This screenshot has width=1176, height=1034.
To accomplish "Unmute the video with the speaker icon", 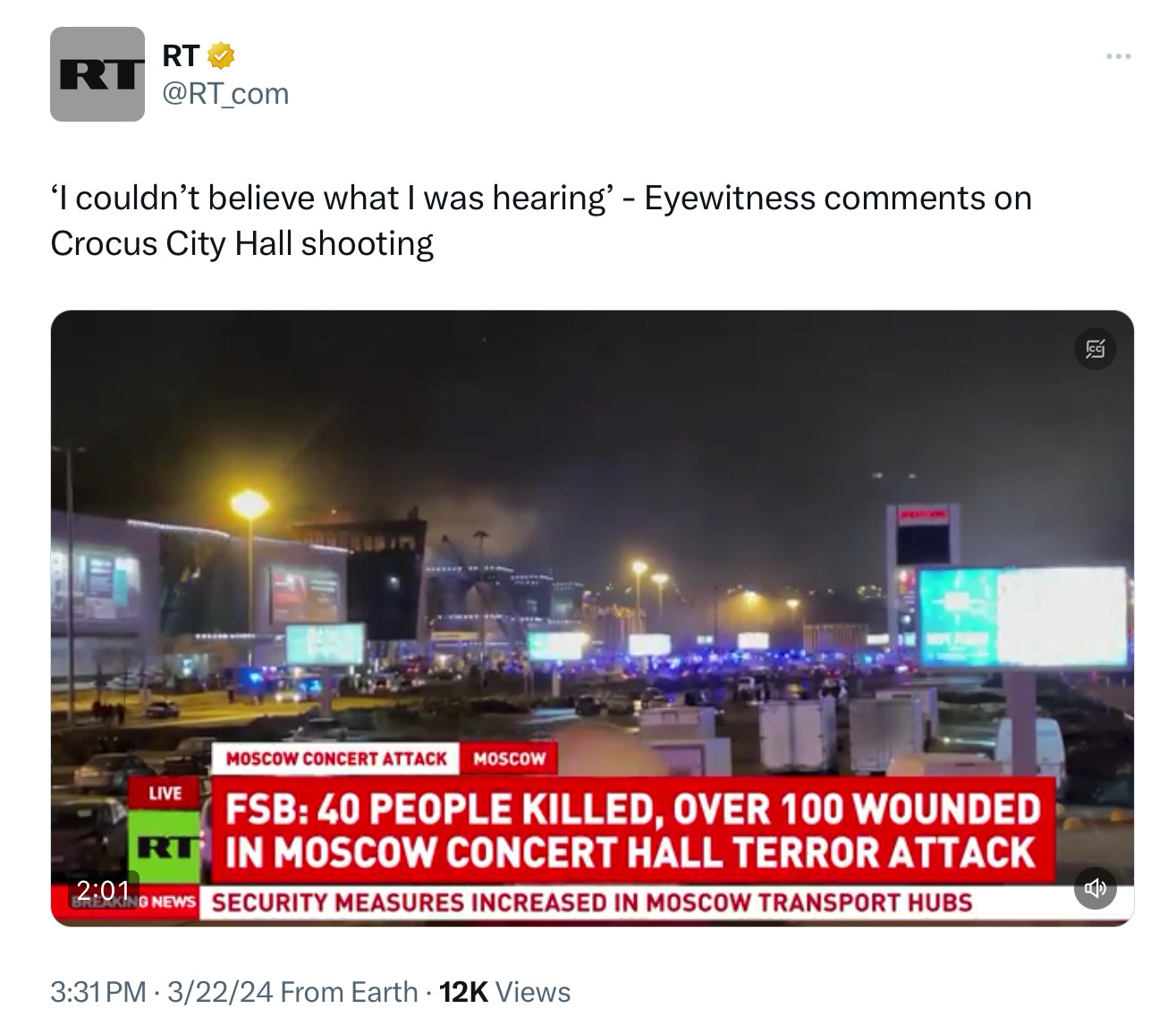I will 1095,887.
